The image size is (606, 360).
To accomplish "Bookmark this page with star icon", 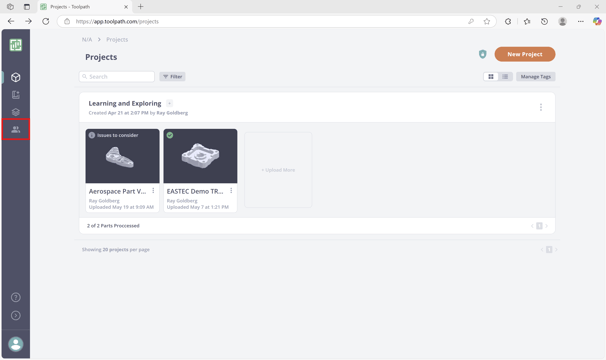I will pos(487,21).
